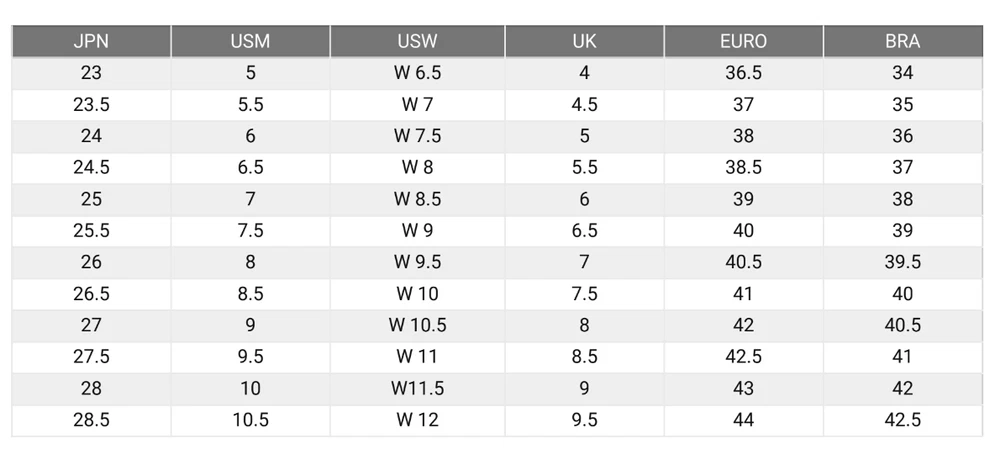Viewport: 1000px width, 460px height.
Task: Click the JPN 24.5 cell
Action: [91, 168]
